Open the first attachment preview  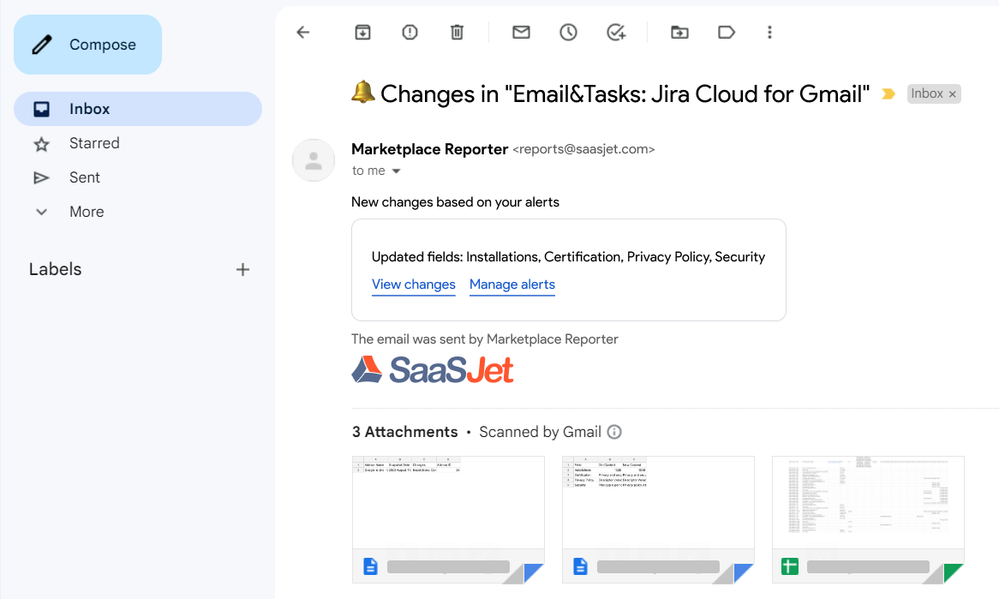(447, 518)
